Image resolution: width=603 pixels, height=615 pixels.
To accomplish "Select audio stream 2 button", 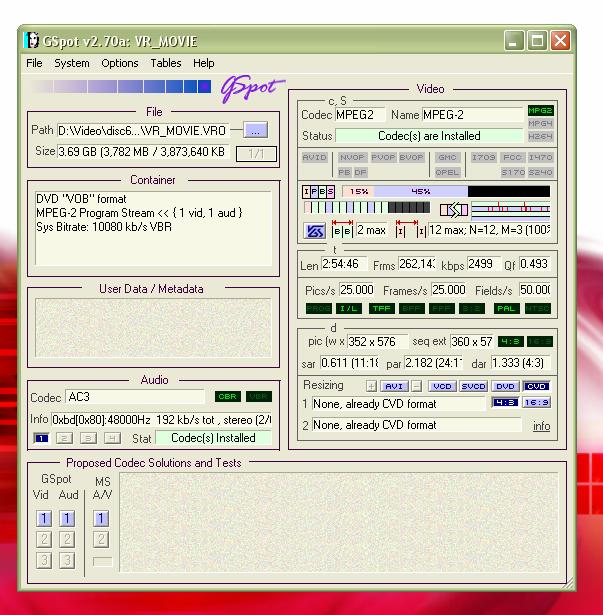I will (x=65, y=438).
